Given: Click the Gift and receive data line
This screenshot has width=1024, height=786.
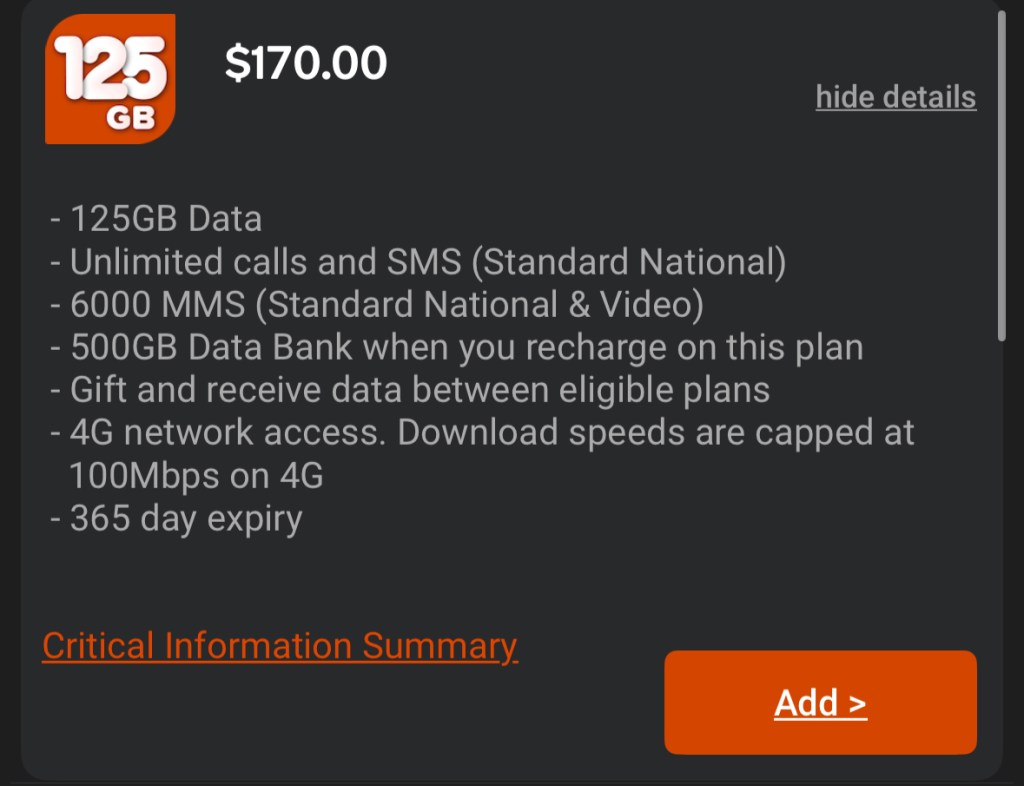Looking at the screenshot, I should (x=420, y=389).
